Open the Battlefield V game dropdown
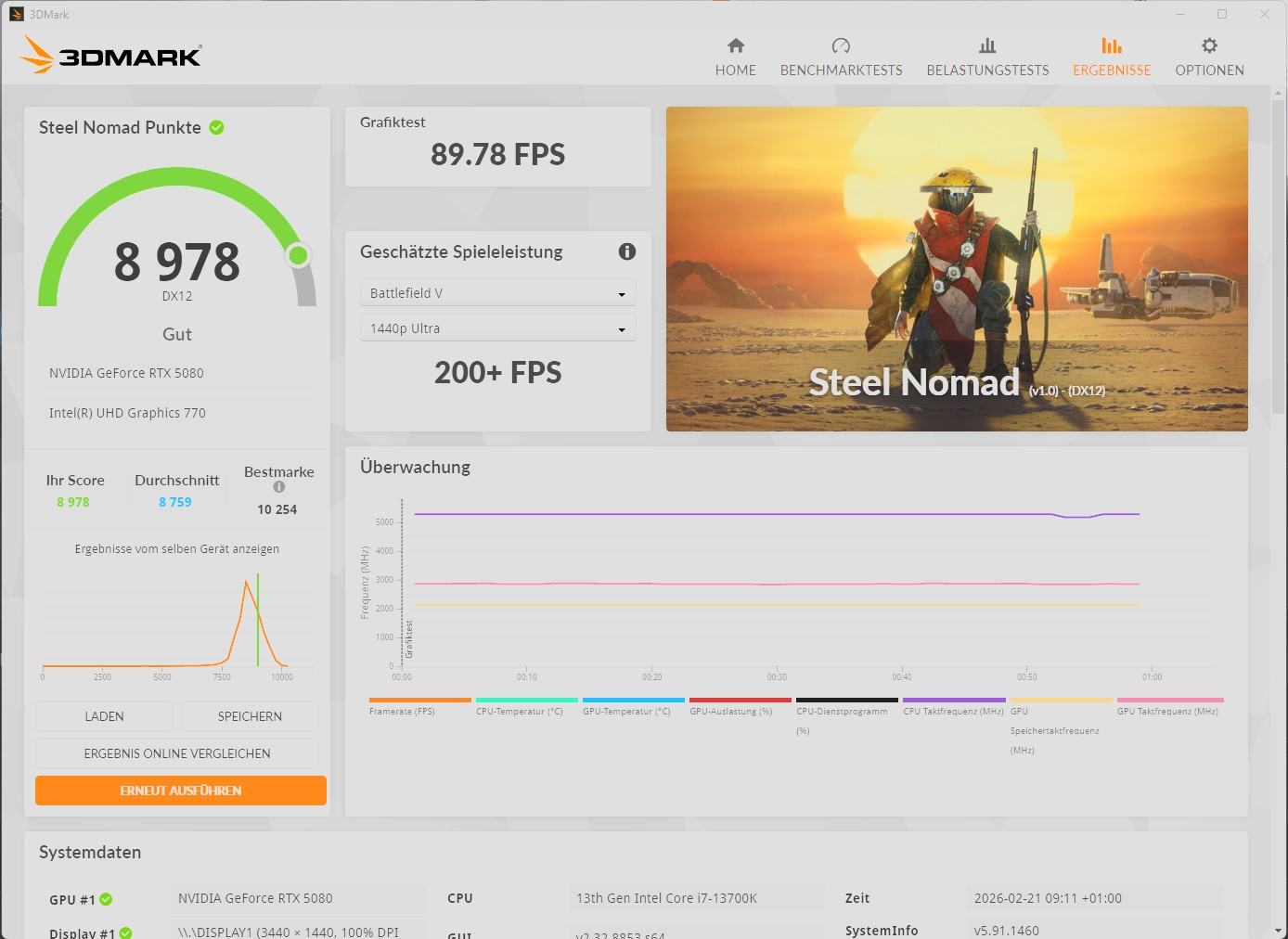 tap(497, 293)
